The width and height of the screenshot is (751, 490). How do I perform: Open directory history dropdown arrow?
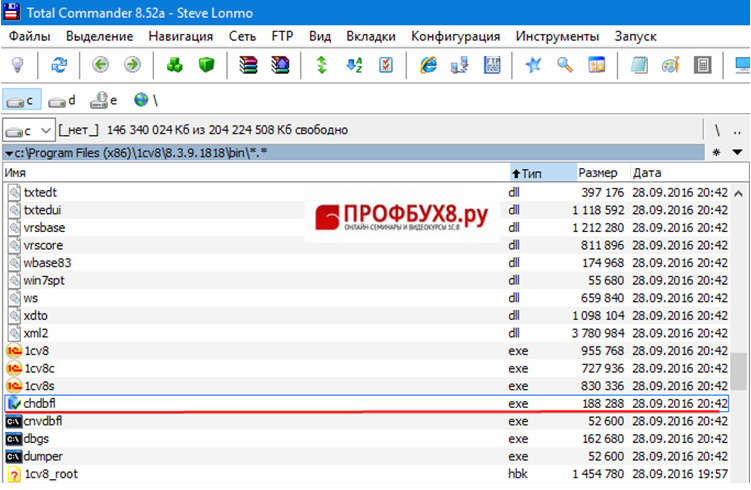tap(738, 152)
